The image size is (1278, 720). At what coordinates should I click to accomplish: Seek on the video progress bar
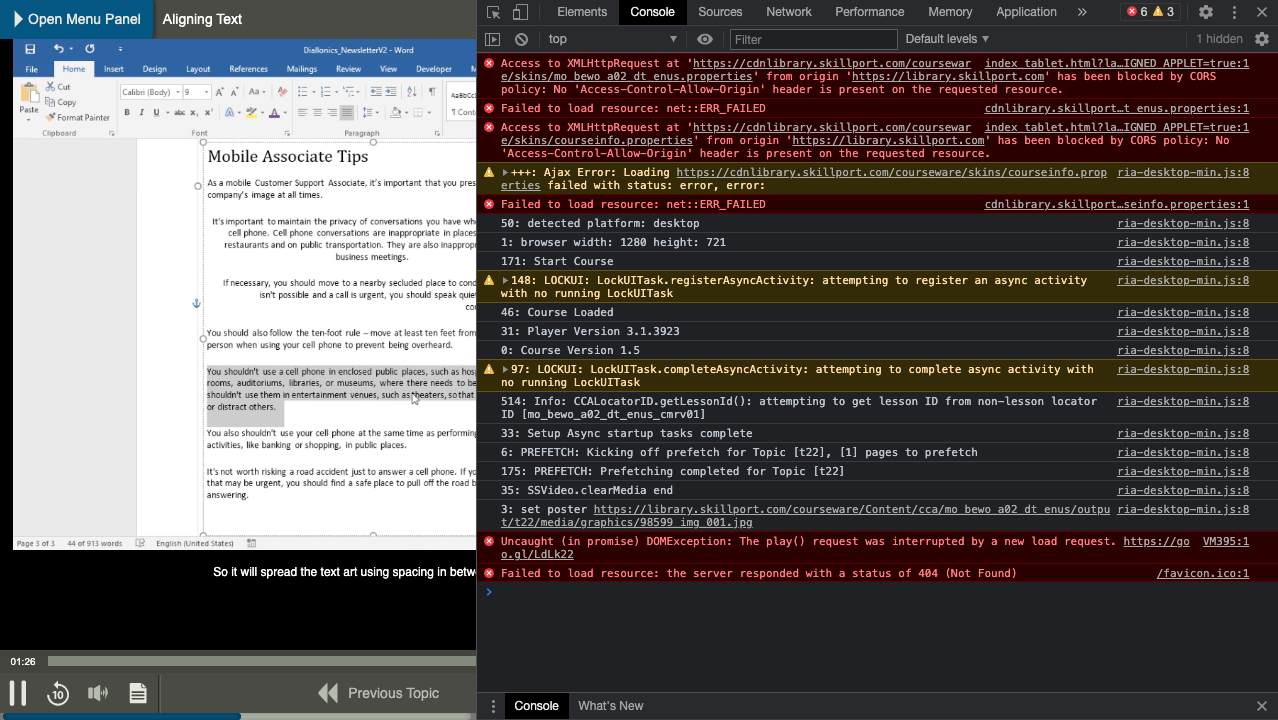262,661
